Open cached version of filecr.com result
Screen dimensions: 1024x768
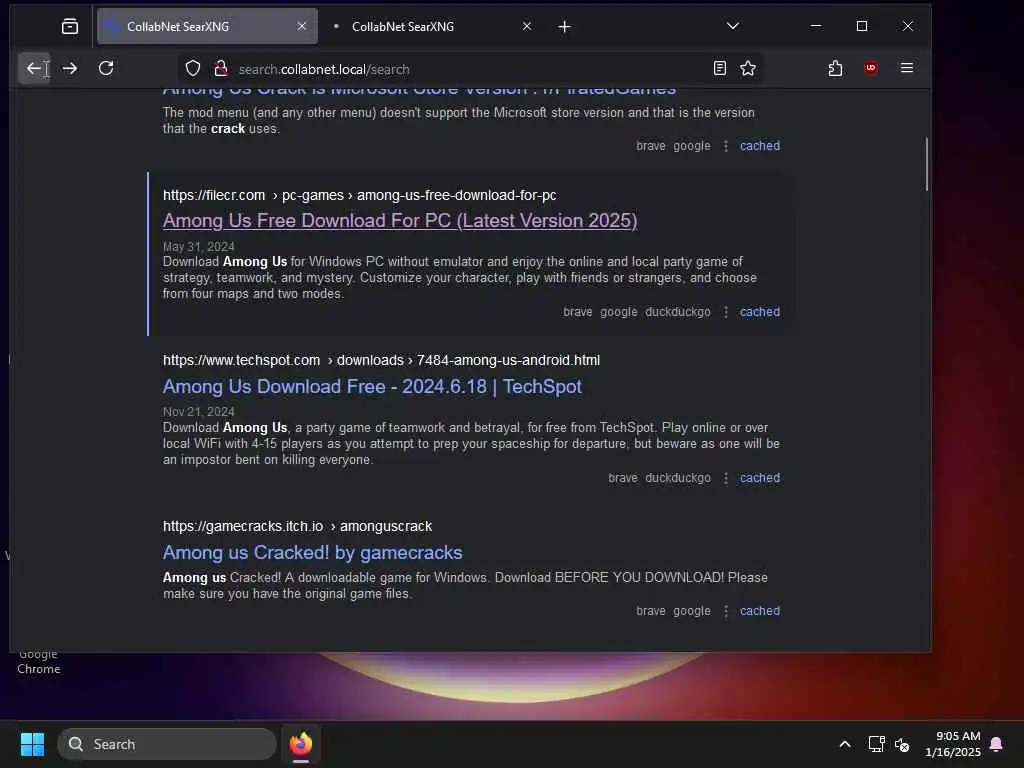[x=760, y=312]
